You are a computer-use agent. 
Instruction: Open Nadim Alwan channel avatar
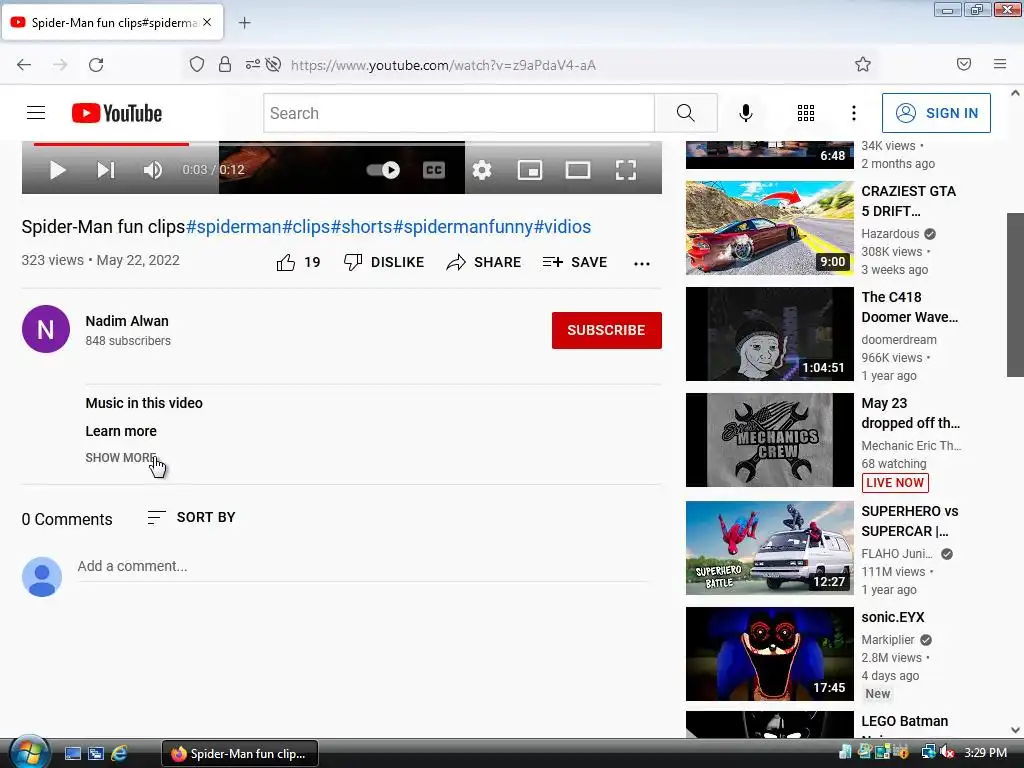pyautogui.click(x=46, y=329)
